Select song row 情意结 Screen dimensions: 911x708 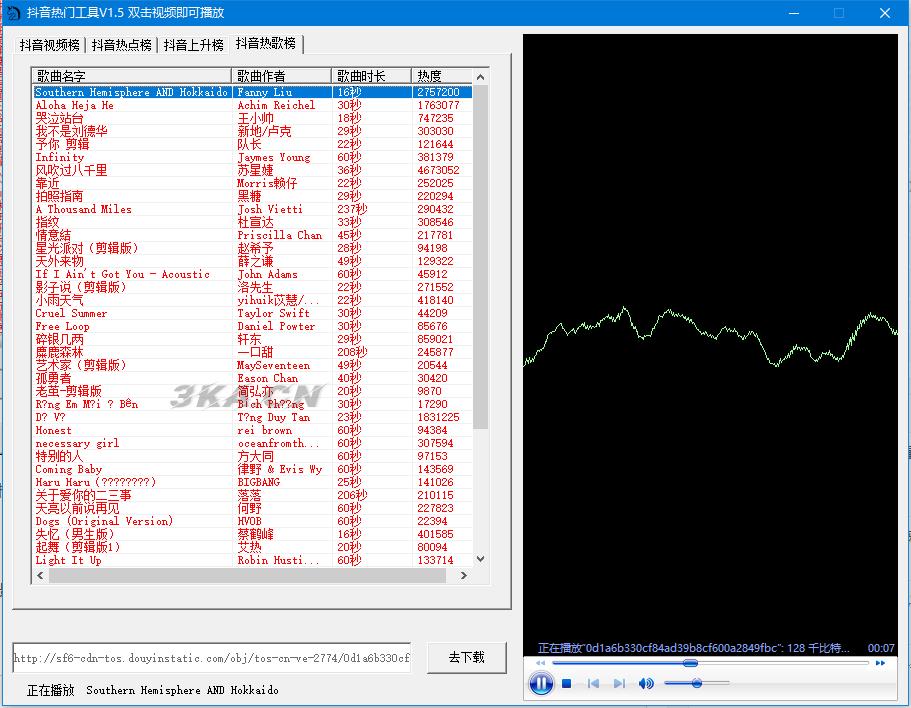pyautogui.click(x=252, y=235)
